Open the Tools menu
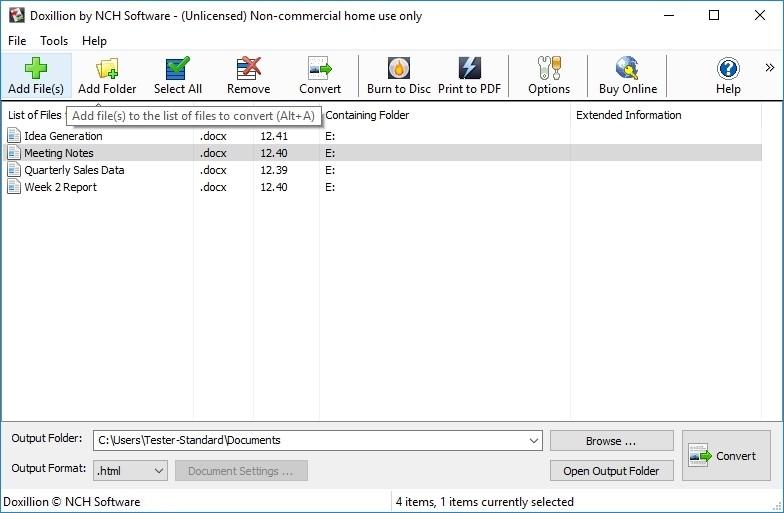Screen dimensions: 784x513 [x=54, y=41]
